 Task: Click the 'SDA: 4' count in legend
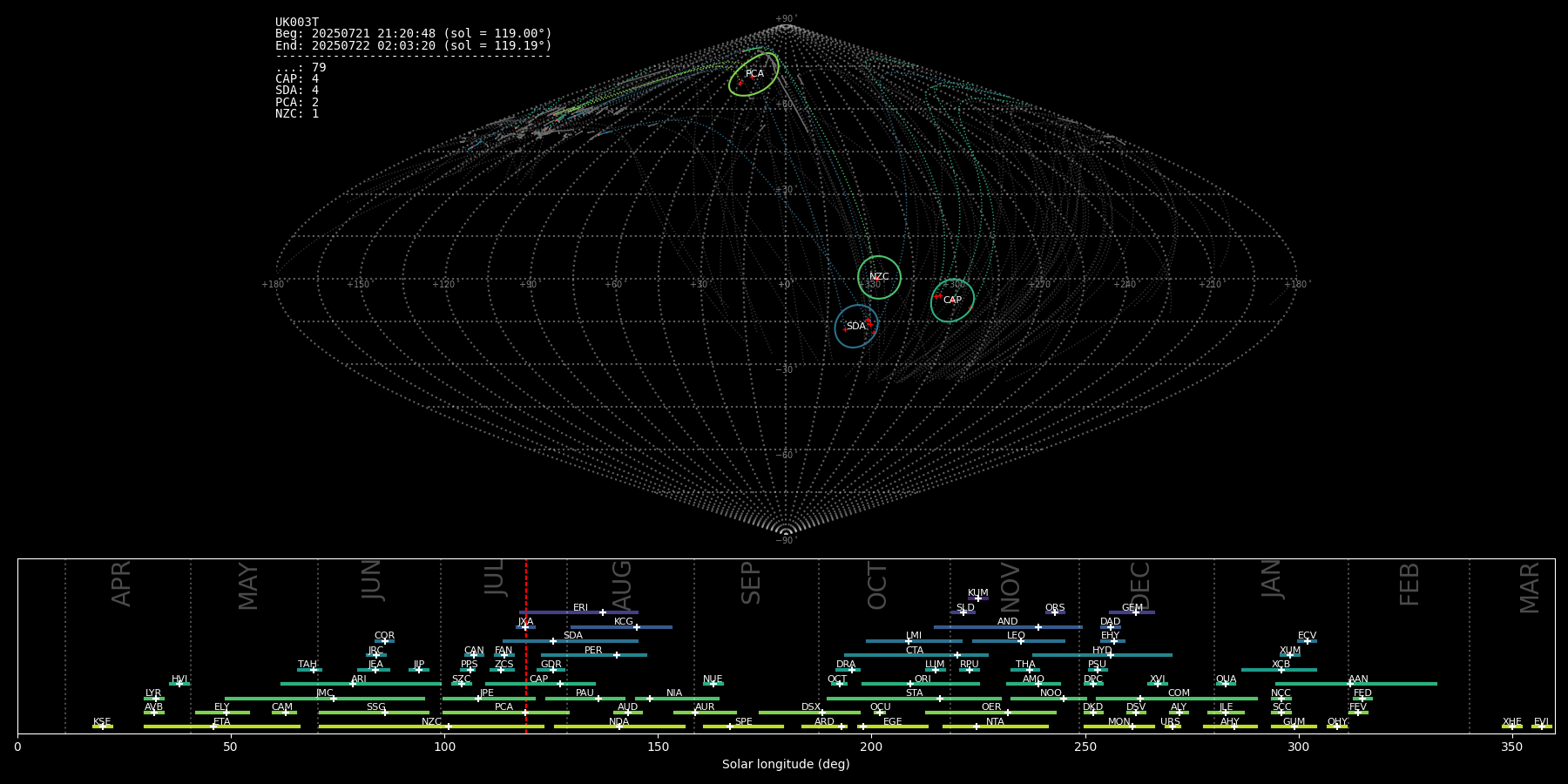pos(297,91)
